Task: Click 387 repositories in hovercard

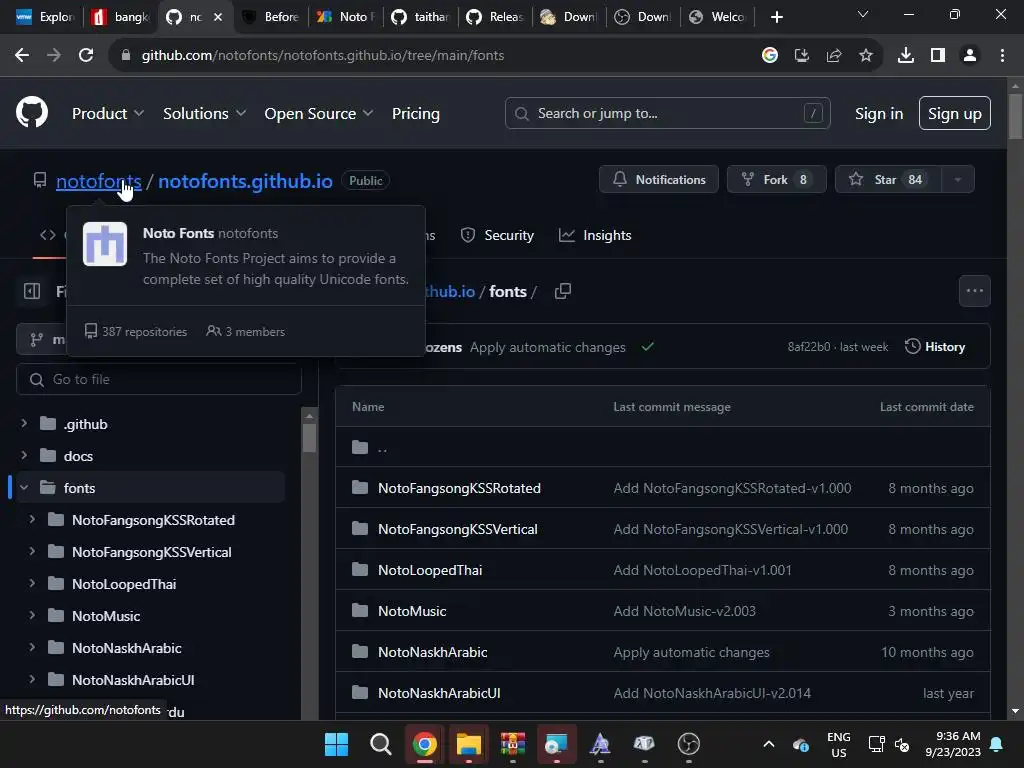Action: (x=136, y=332)
